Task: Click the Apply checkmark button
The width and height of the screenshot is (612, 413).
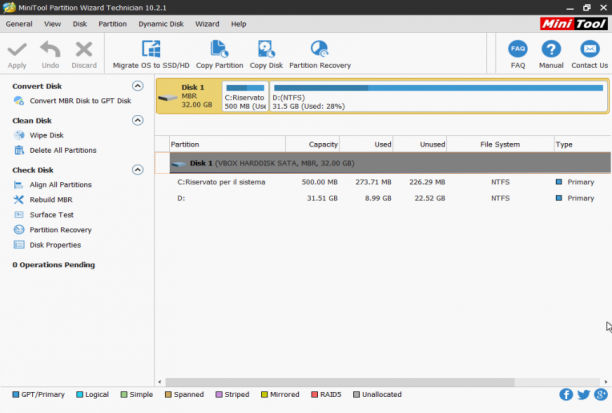Action: coord(17,54)
